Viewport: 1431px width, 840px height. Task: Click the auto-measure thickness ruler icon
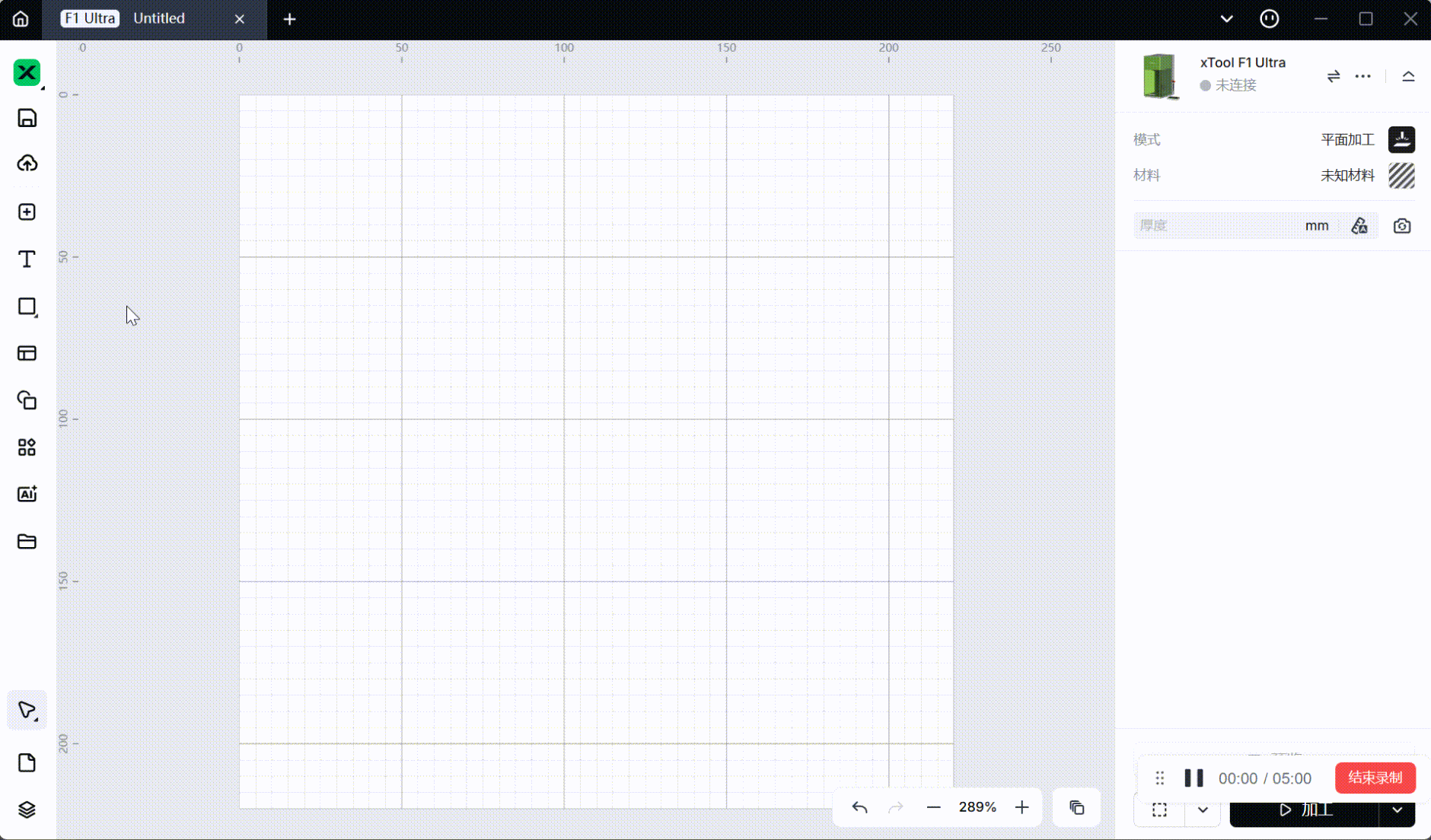[1359, 225]
